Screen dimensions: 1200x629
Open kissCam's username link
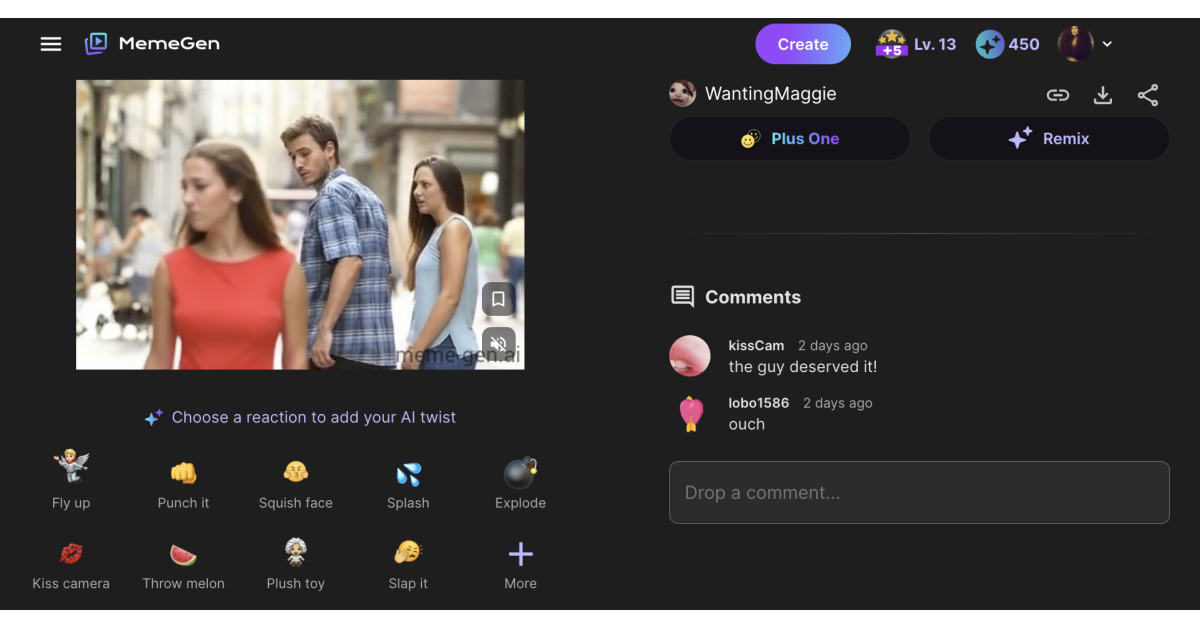click(757, 345)
